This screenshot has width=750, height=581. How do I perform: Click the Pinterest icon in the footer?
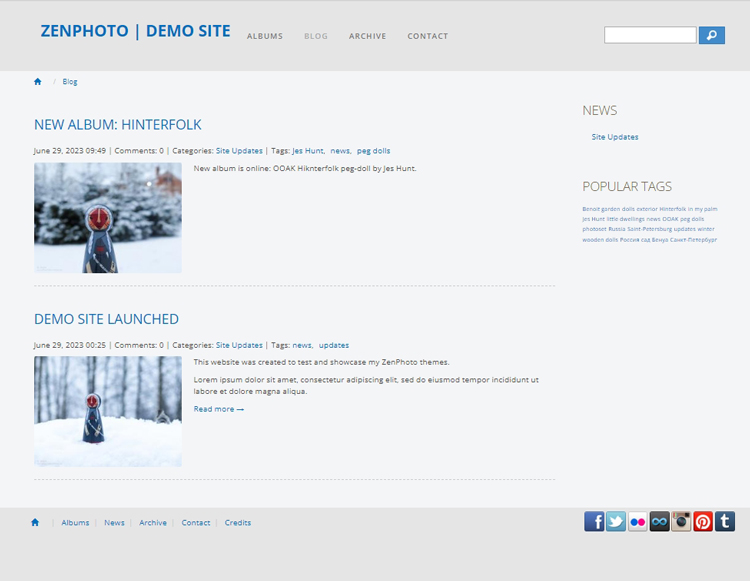click(x=703, y=521)
